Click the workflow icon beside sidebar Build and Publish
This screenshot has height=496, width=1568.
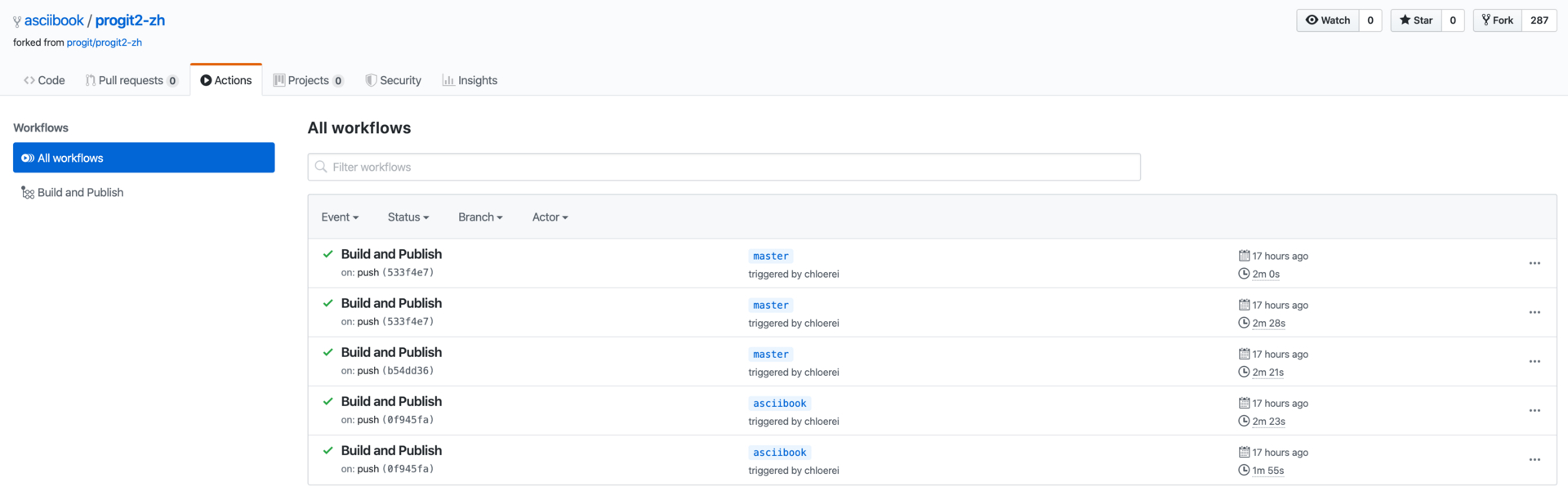[x=28, y=193]
